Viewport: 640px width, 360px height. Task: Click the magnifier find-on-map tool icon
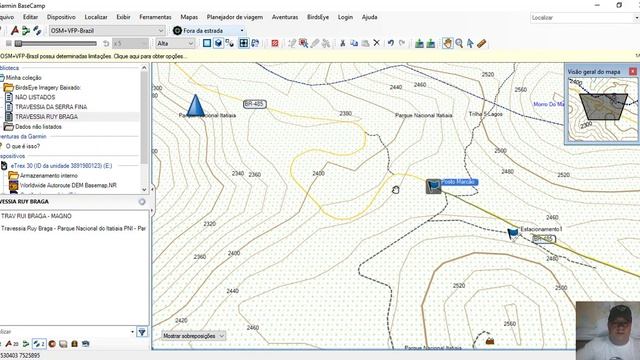pos(303,43)
